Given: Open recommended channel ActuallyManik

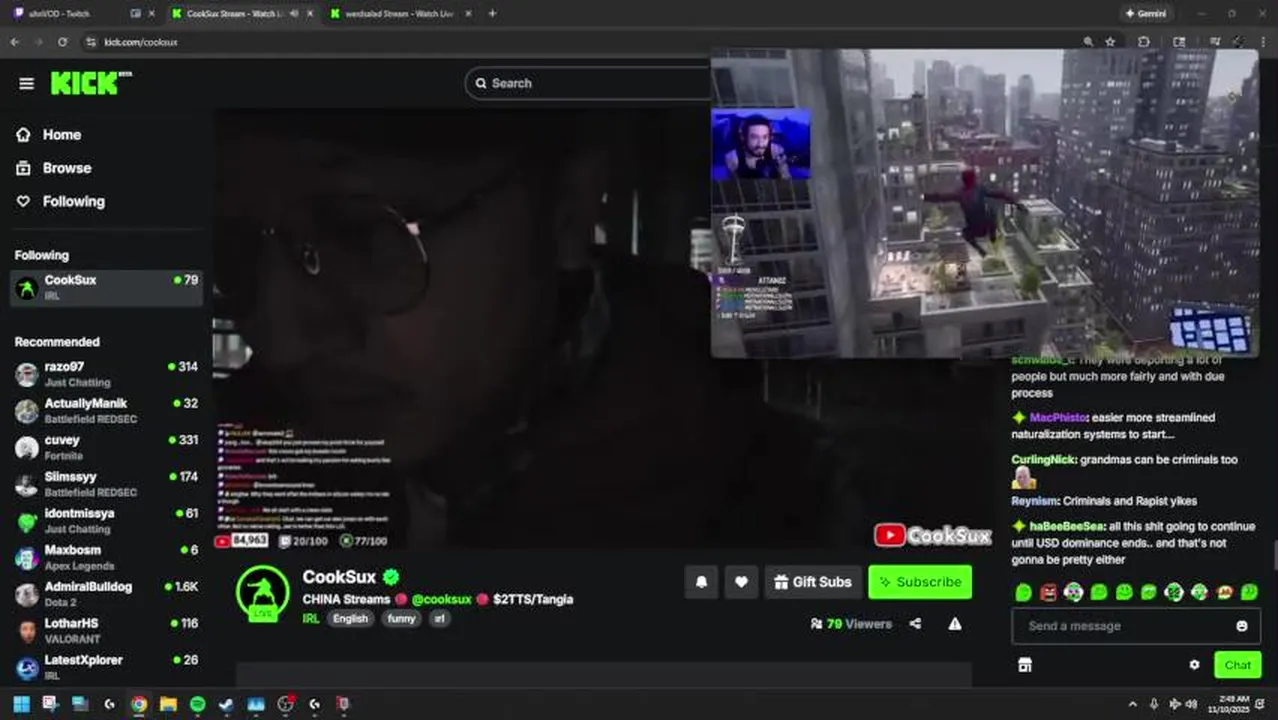Looking at the screenshot, I should coord(106,411).
